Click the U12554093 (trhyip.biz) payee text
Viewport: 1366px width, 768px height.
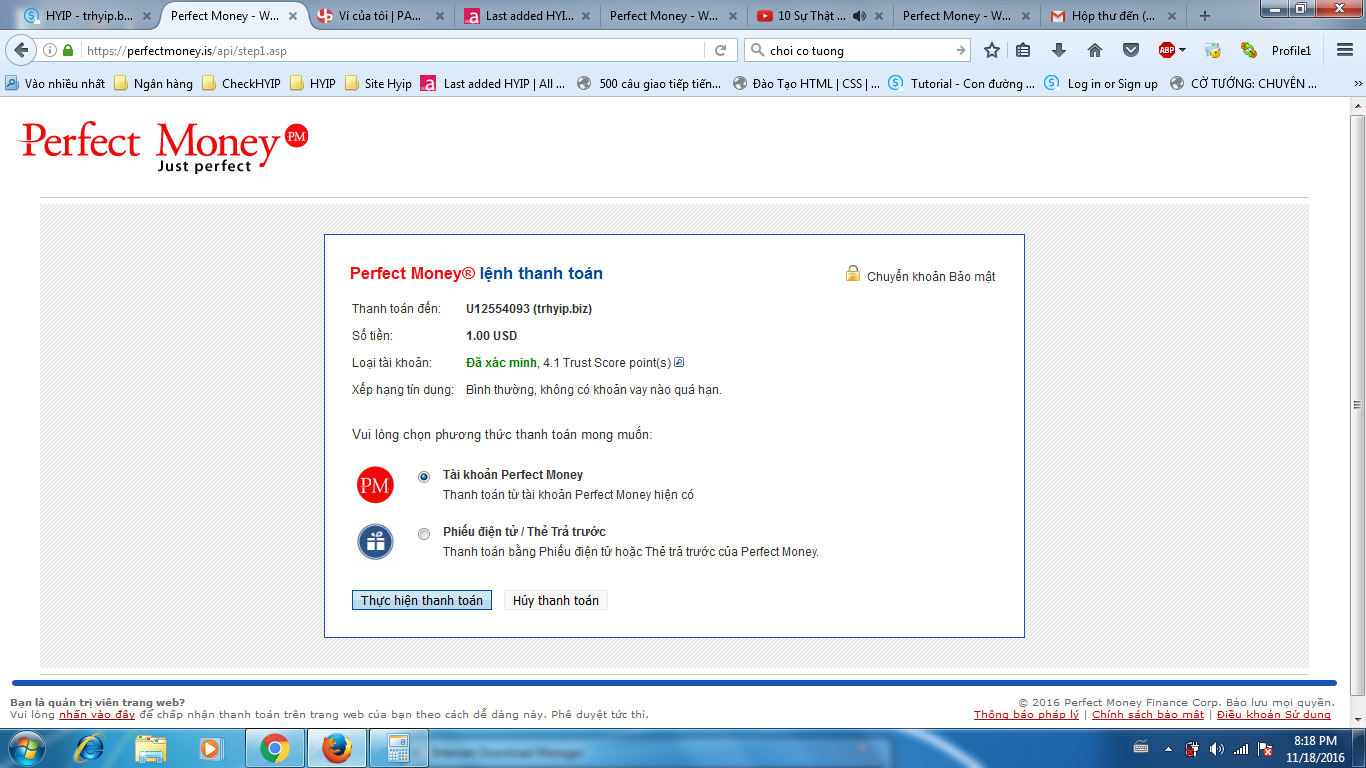pos(529,309)
